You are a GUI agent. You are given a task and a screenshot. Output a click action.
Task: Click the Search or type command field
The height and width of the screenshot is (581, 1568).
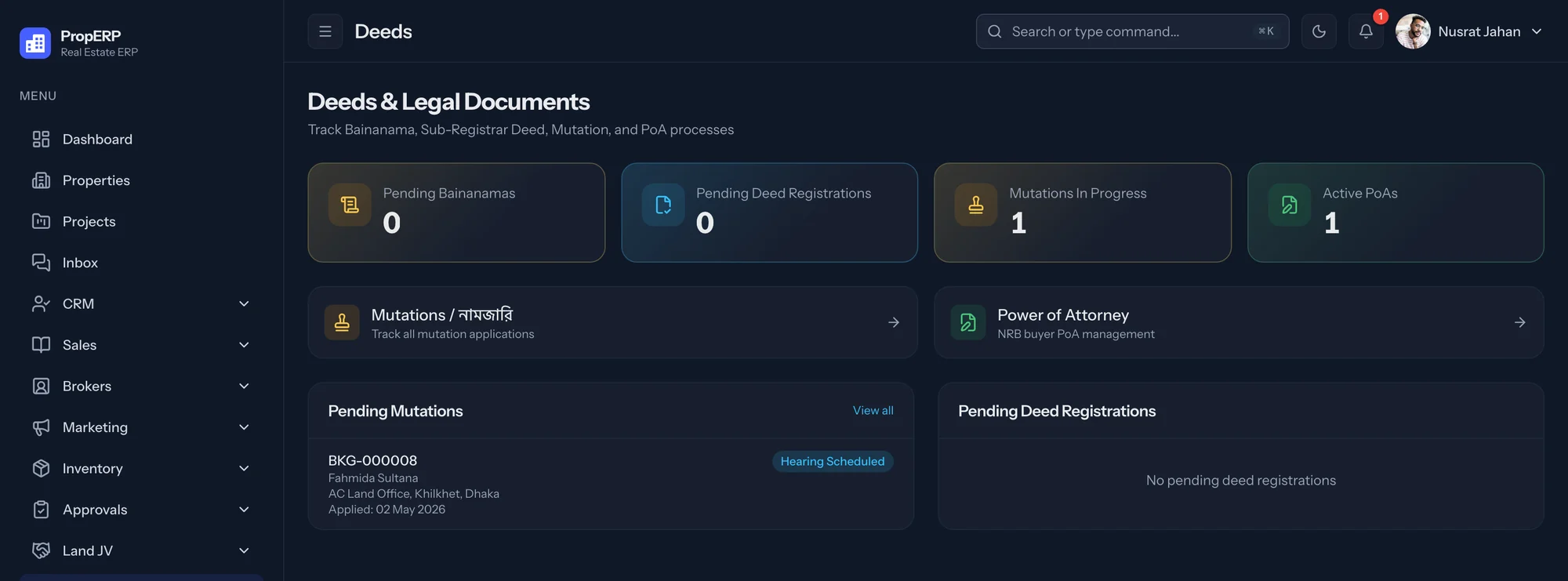pos(1132,31)
